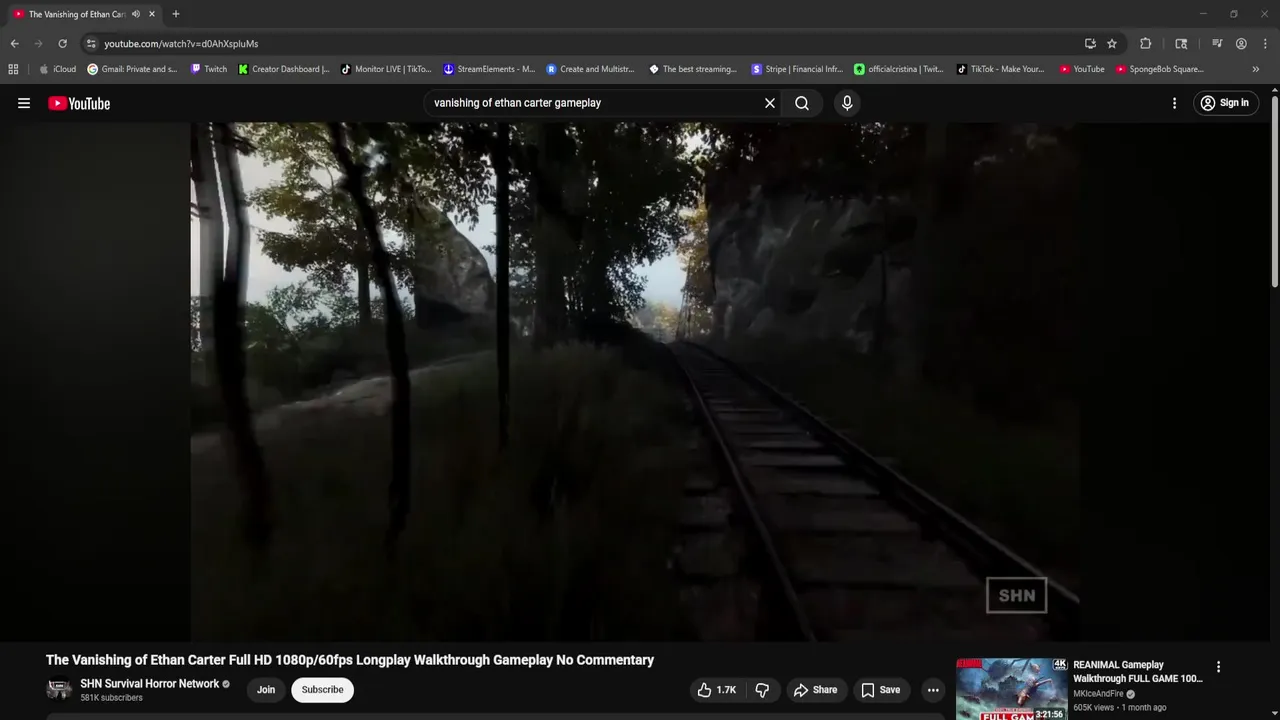This screenshot has height=720, width=1280.
Task: Visit MKIceAndFire channel name
Action: tap(1098, 694)
